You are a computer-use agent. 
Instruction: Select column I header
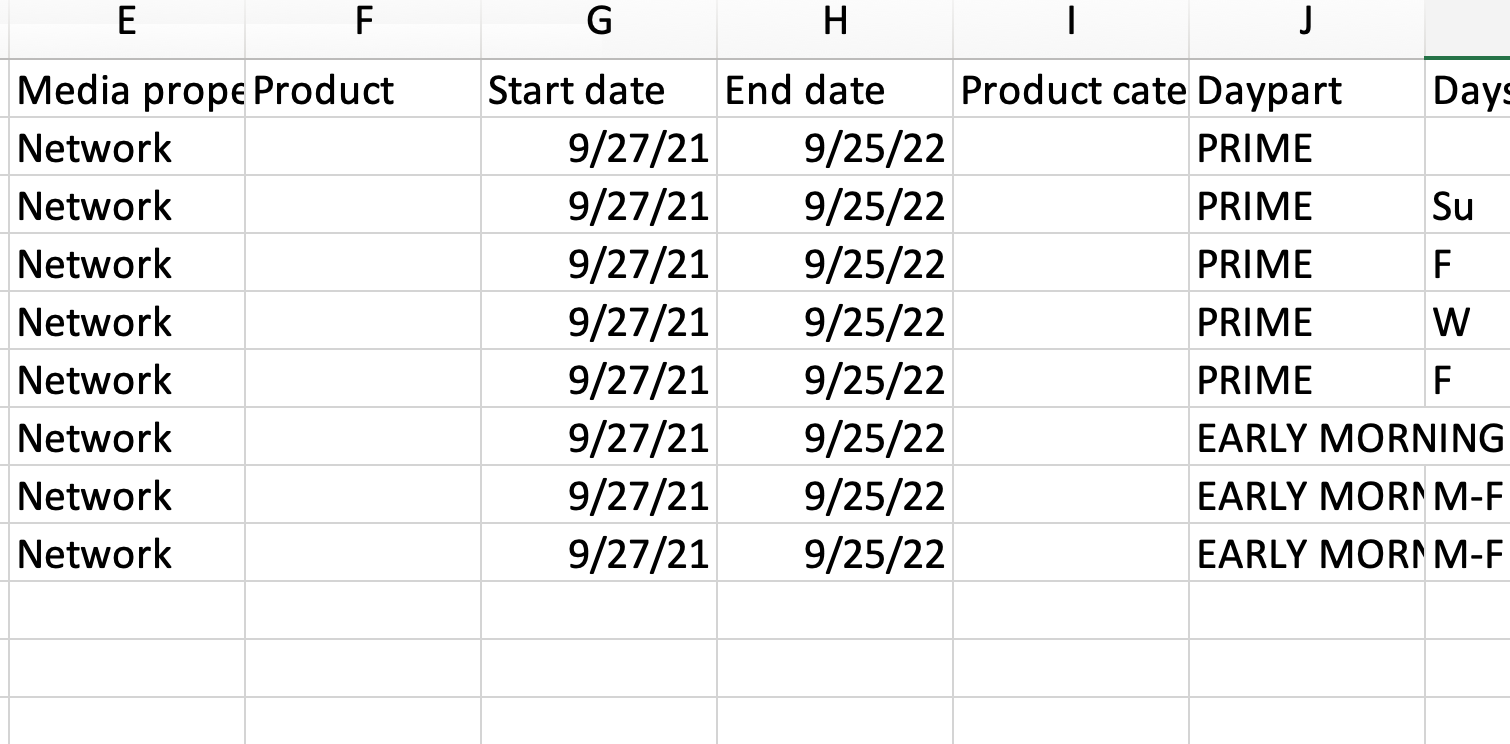[x=1071, y=21]
